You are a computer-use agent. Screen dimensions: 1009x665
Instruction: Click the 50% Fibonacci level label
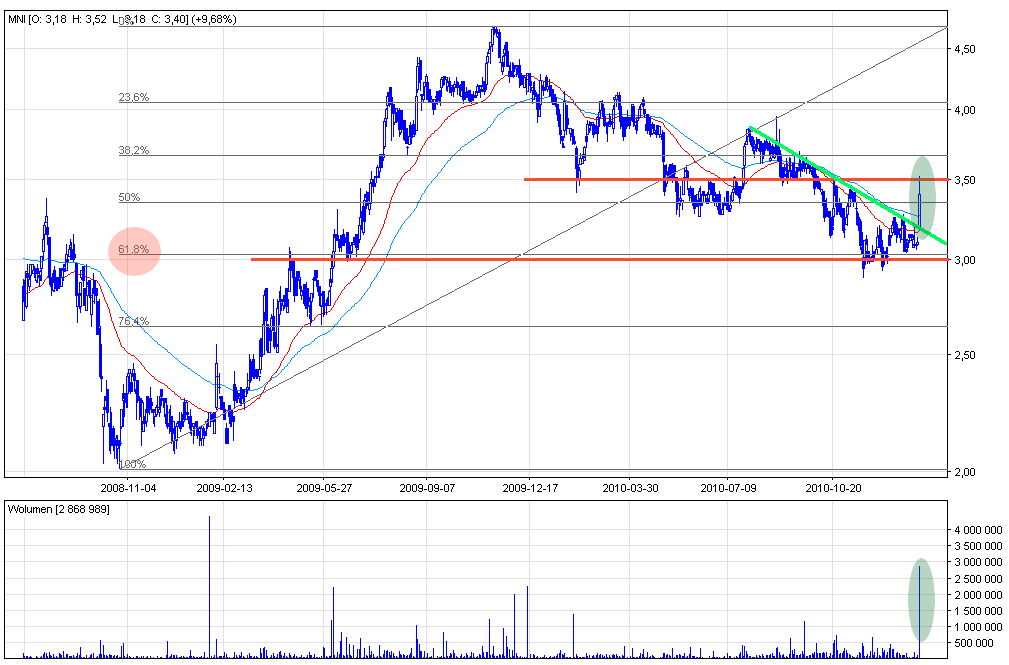point(129,197)
